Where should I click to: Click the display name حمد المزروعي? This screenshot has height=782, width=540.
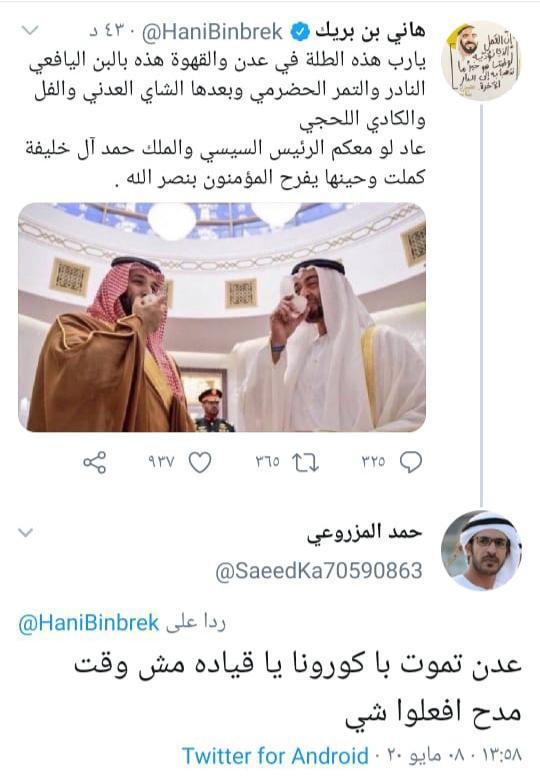pos(364,532)
